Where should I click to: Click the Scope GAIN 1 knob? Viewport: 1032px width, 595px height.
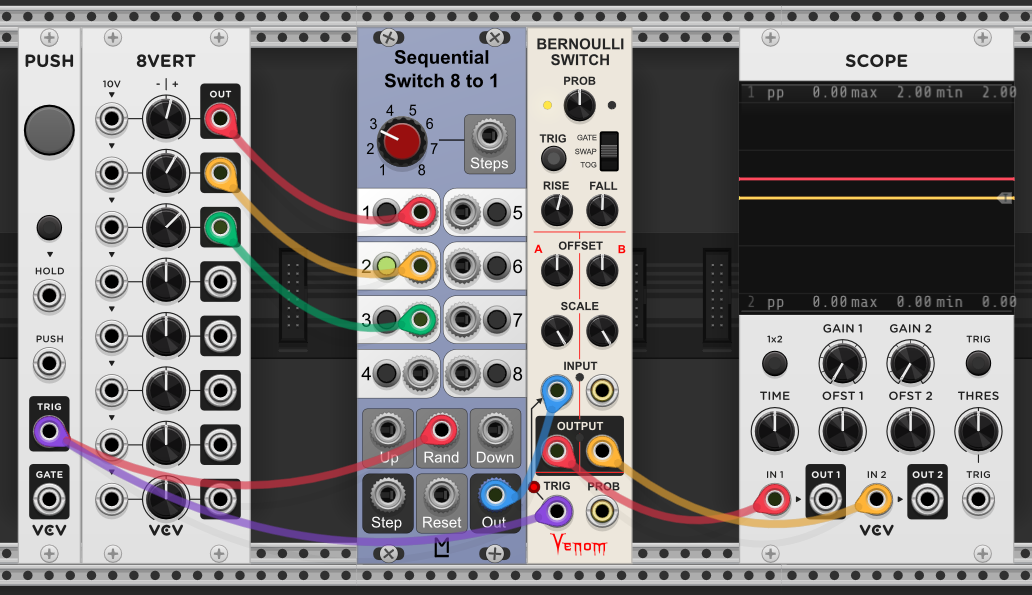tap(843, 363)
